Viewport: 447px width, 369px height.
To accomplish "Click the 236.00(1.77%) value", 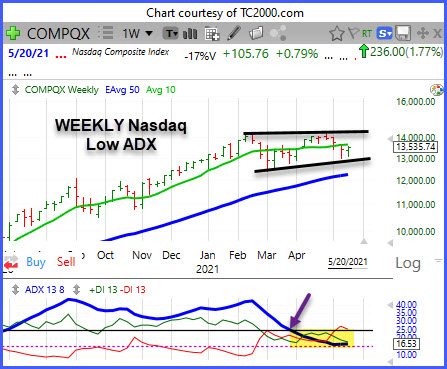I will pos(406,52).
